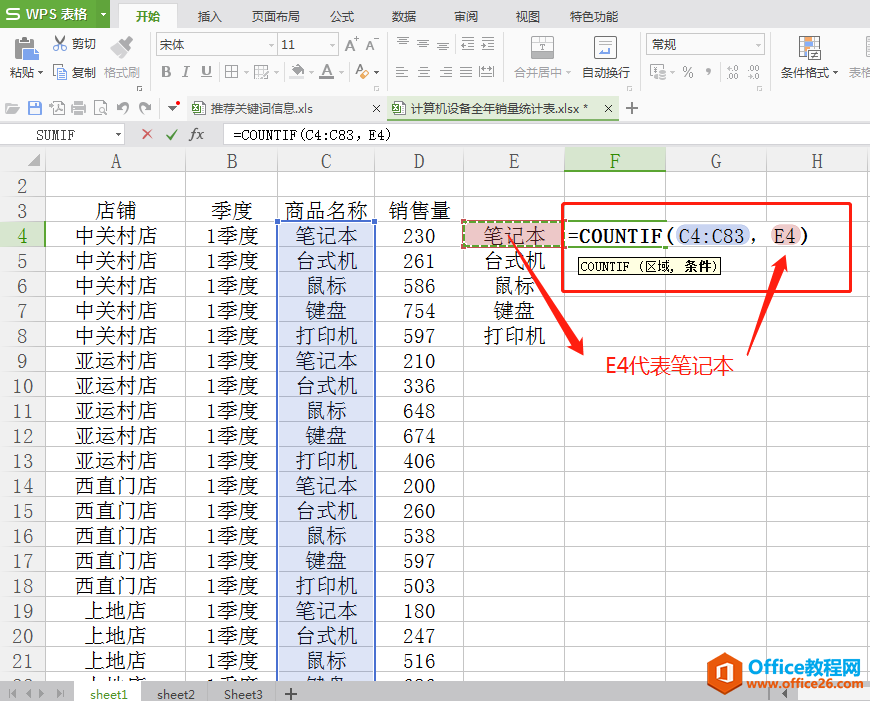Click the green checkmark to confirm formula
The height and width of the screenshot is (701, 870).
coord(172,134)
